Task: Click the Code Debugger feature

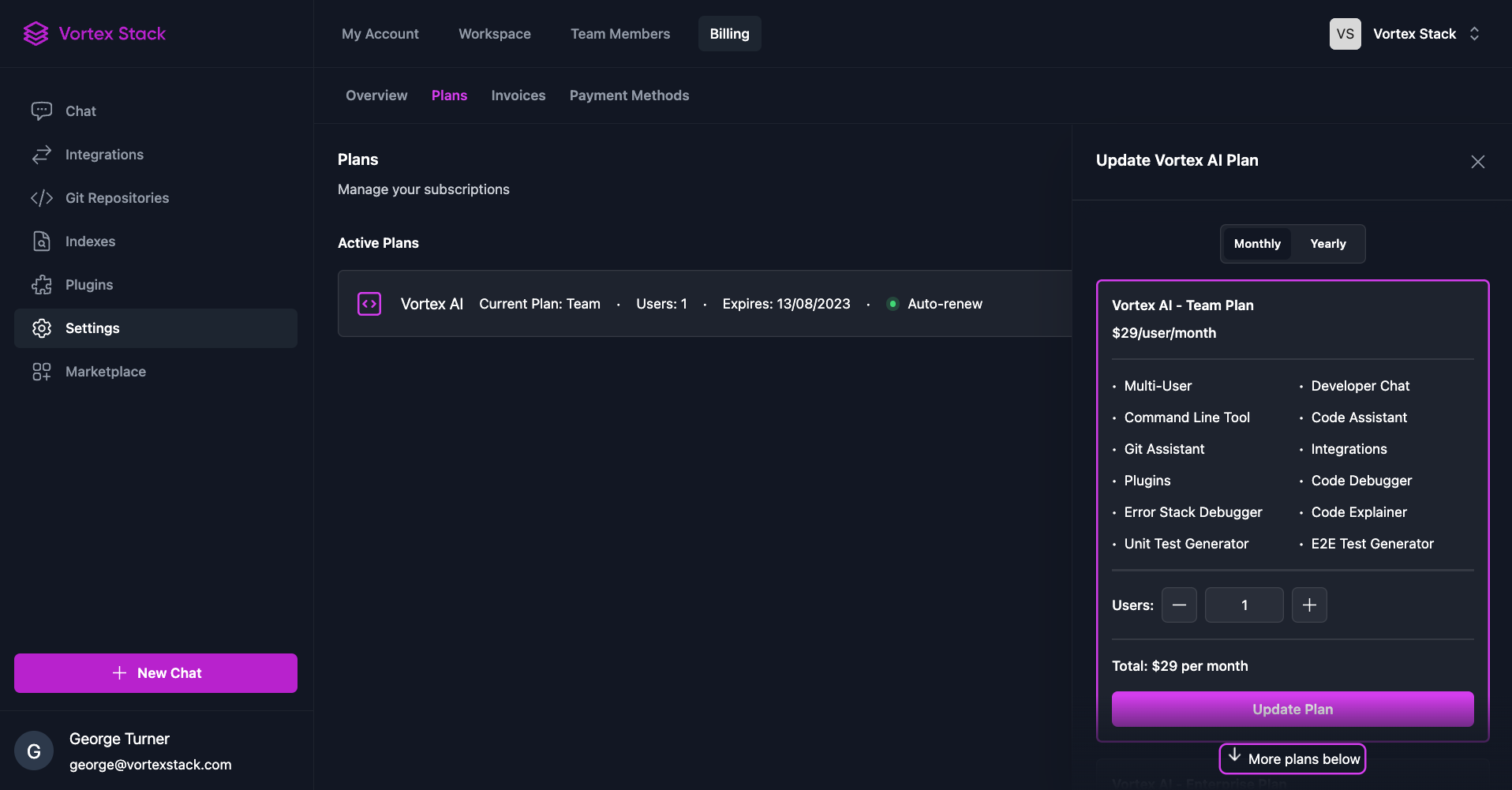Action: [1361, 481]
